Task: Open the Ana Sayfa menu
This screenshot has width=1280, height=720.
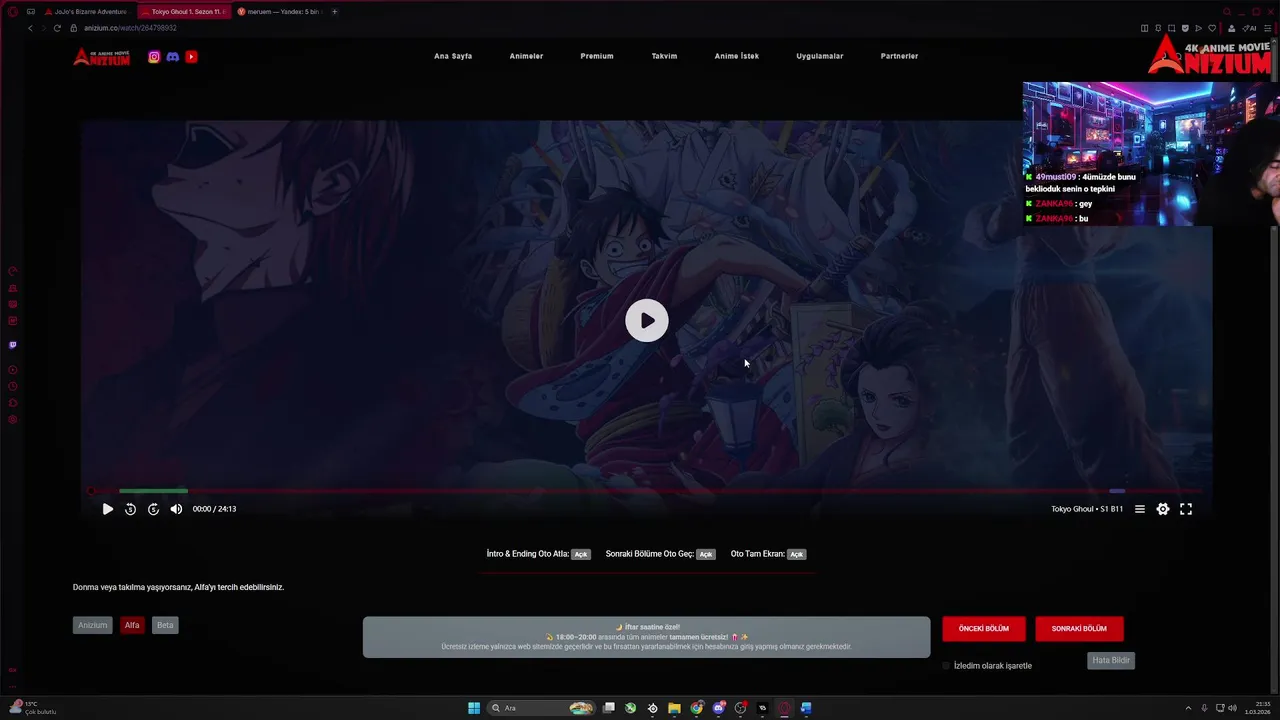Action: 453,56
